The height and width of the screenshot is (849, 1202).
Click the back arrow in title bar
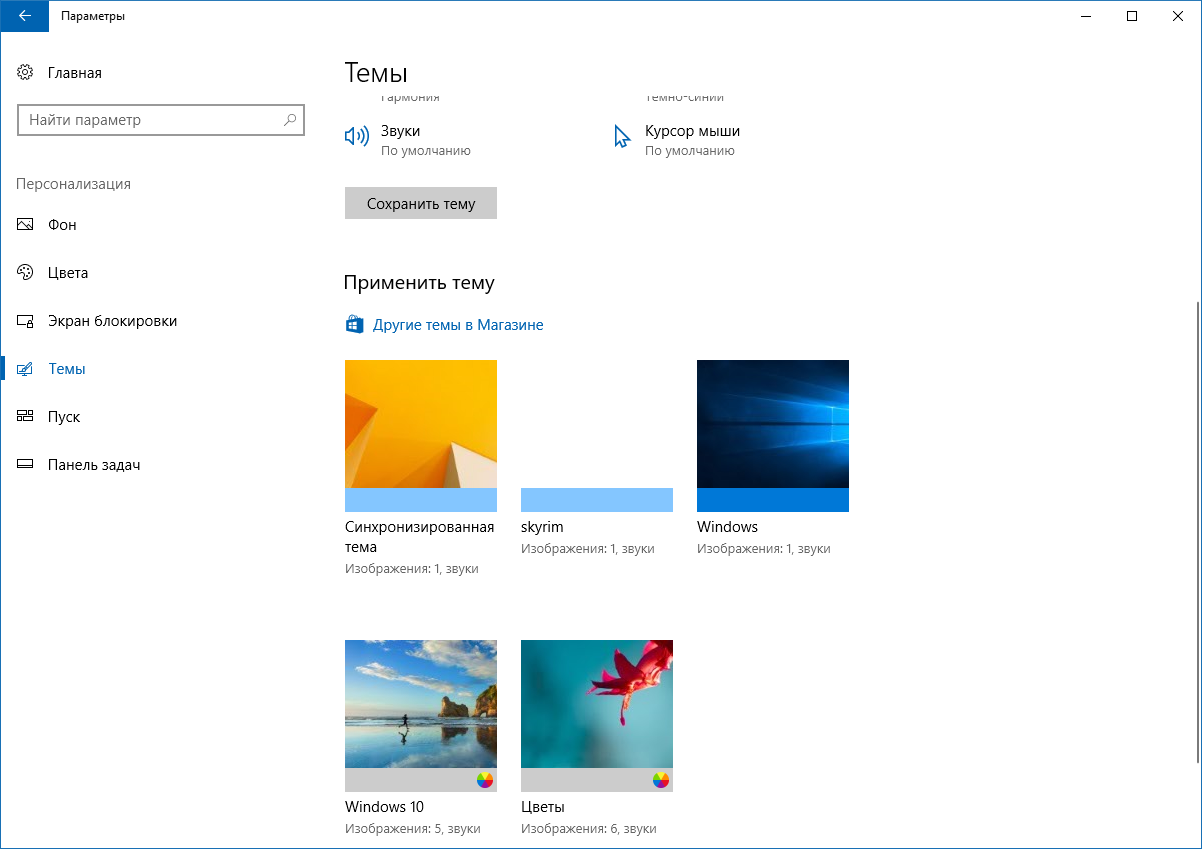coord(24,16)
